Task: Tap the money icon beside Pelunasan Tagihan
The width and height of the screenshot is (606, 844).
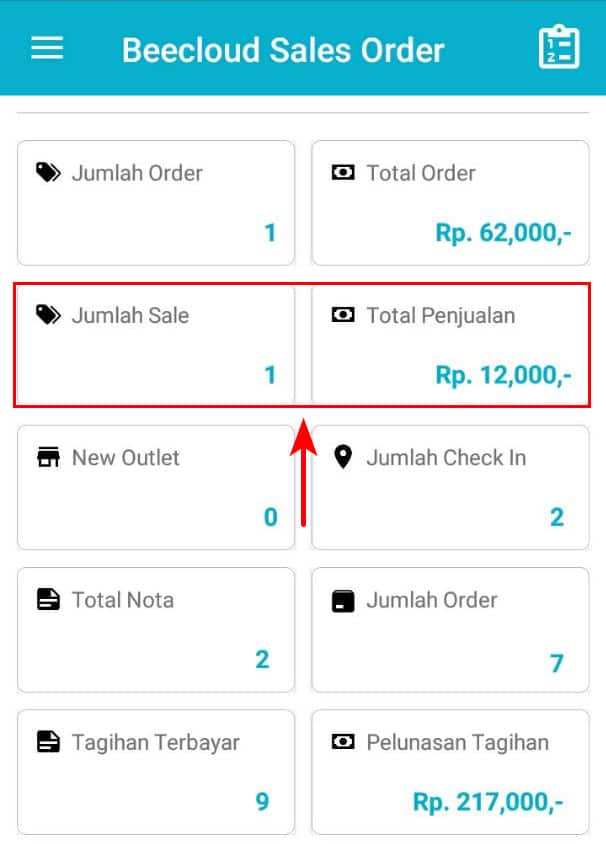Action: point(343,742)
